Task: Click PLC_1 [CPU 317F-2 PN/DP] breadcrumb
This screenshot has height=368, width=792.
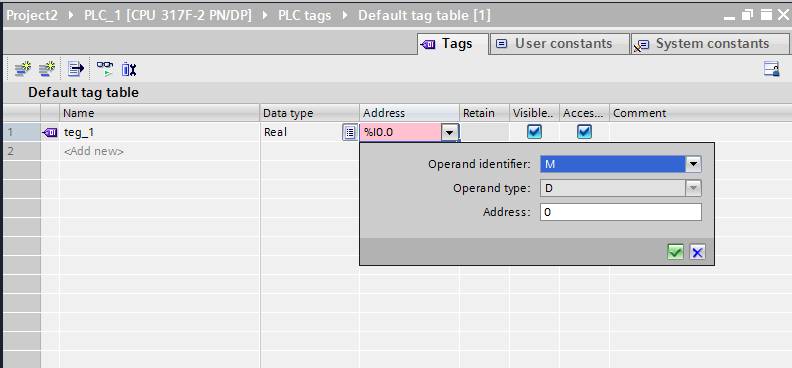Action: (x=168, y=16)
